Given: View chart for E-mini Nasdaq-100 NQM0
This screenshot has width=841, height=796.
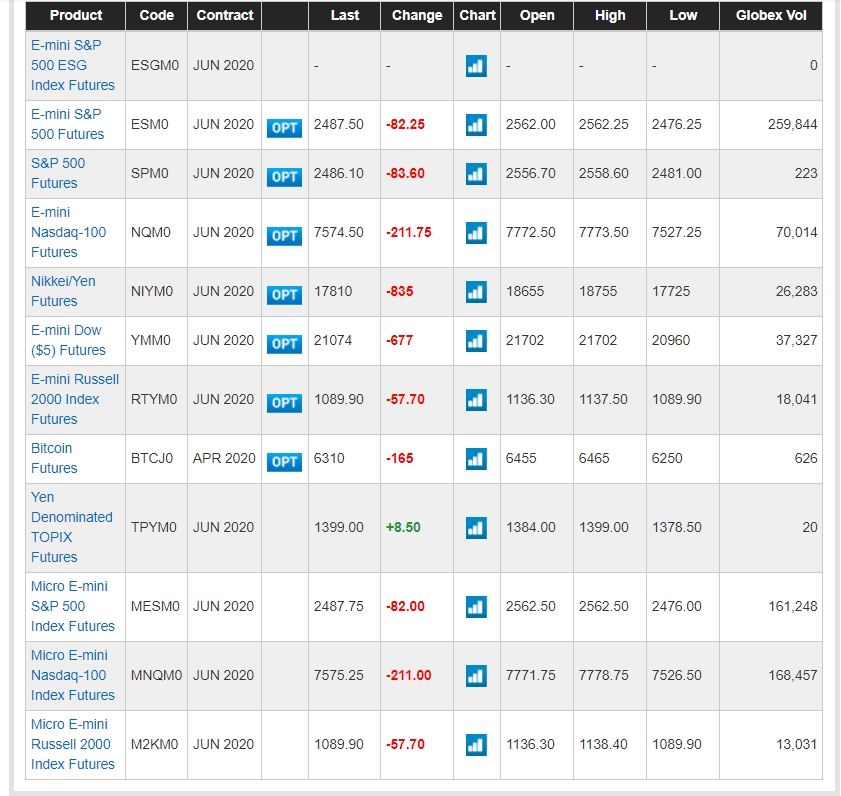Looking at the screenshot, I should [476, 233].
